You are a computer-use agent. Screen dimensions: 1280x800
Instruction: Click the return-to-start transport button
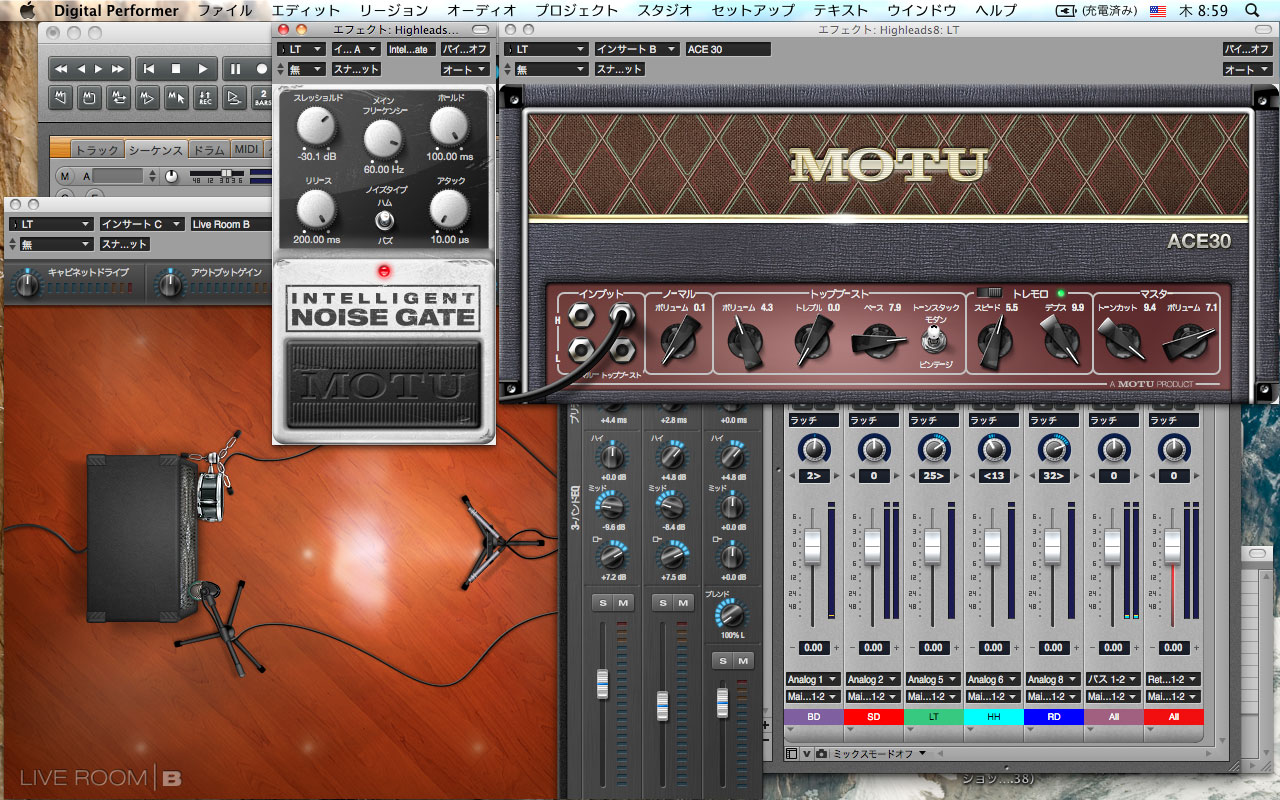(x=149, y=69)
